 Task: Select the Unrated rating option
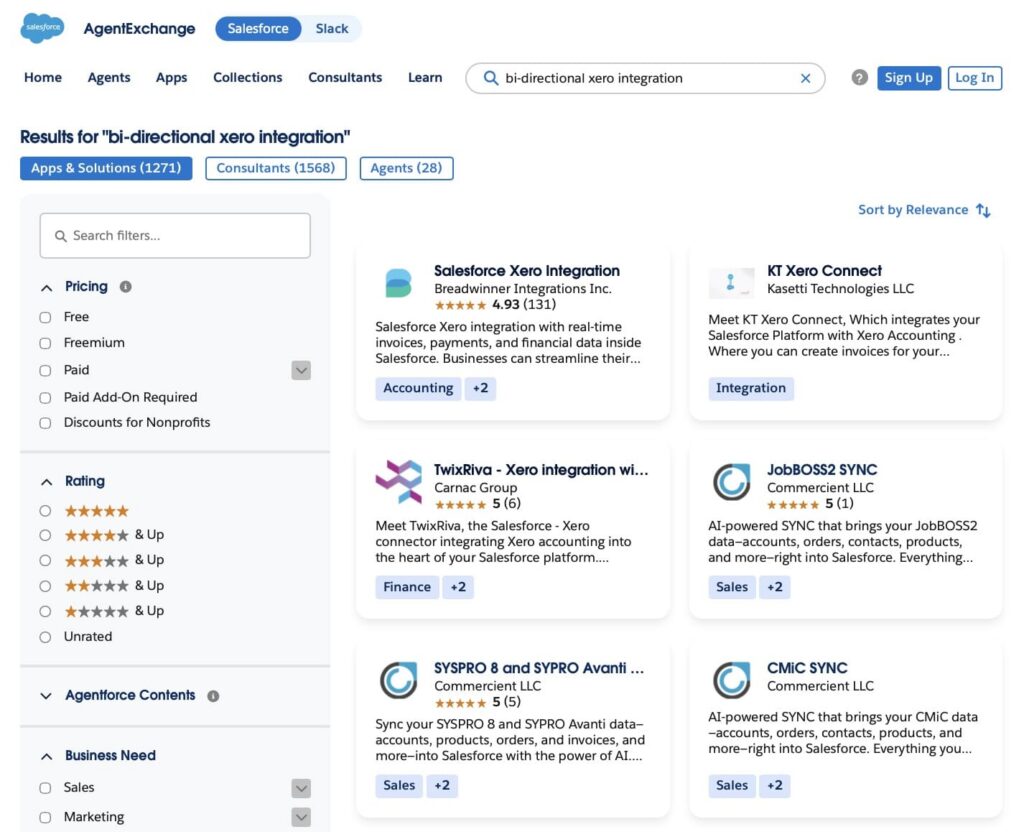45,637
